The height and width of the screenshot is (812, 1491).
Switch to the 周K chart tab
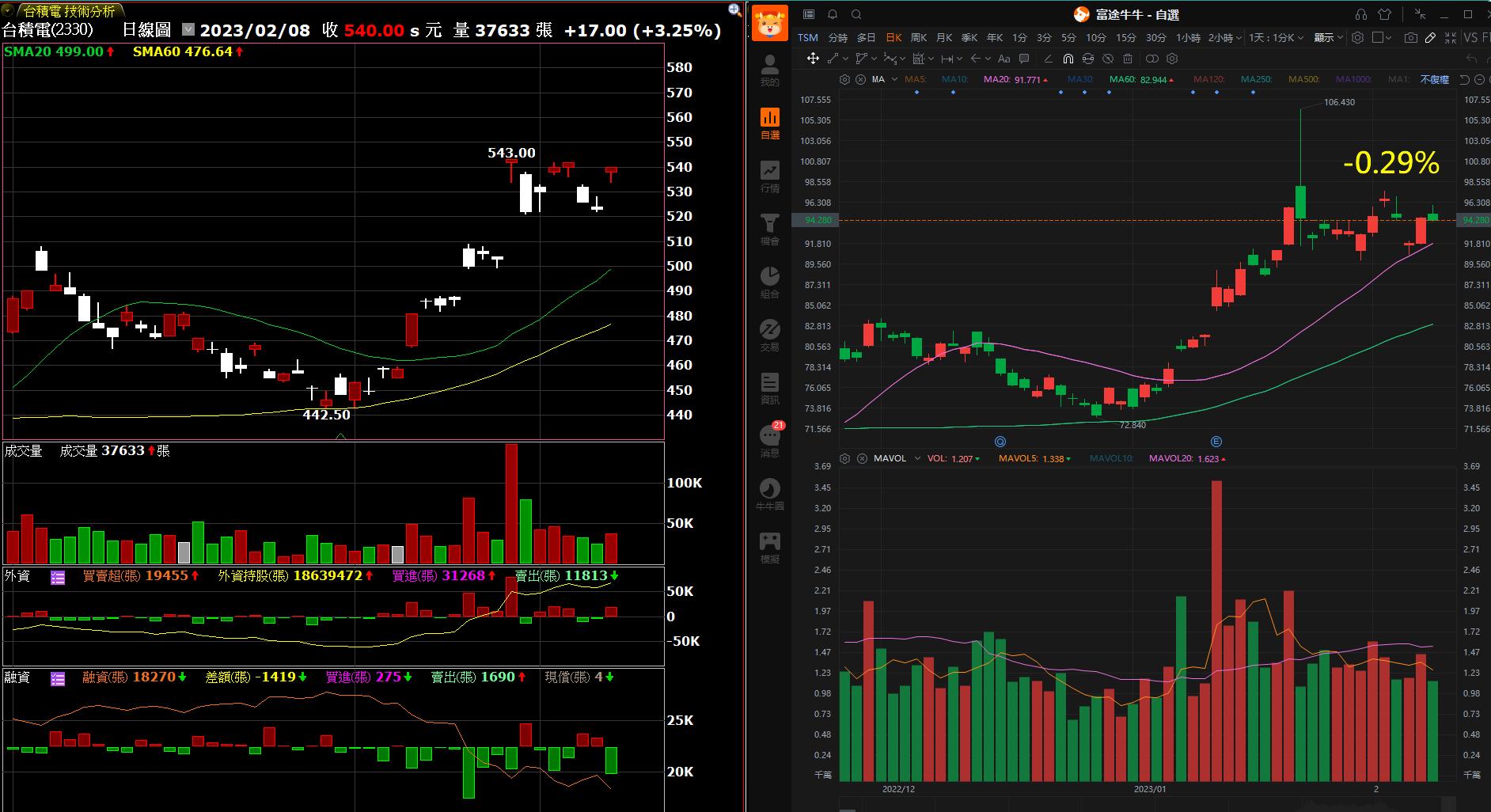point(919,37)
